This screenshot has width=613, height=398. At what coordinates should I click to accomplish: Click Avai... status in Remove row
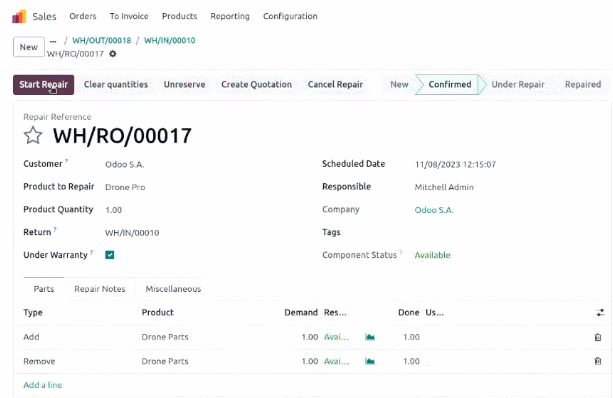coord(336,361)
